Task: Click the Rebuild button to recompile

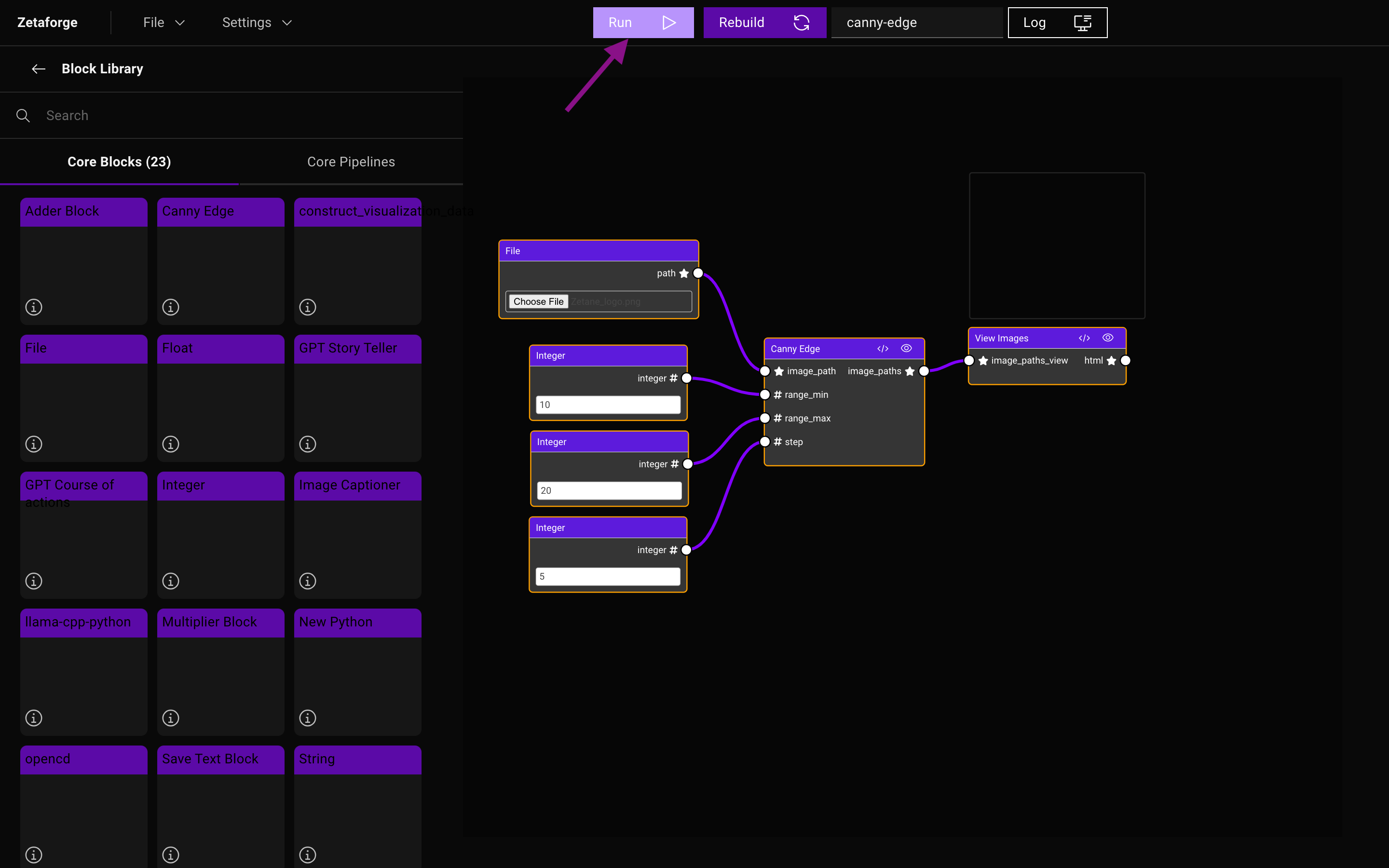Action: (x=762, y=22)
